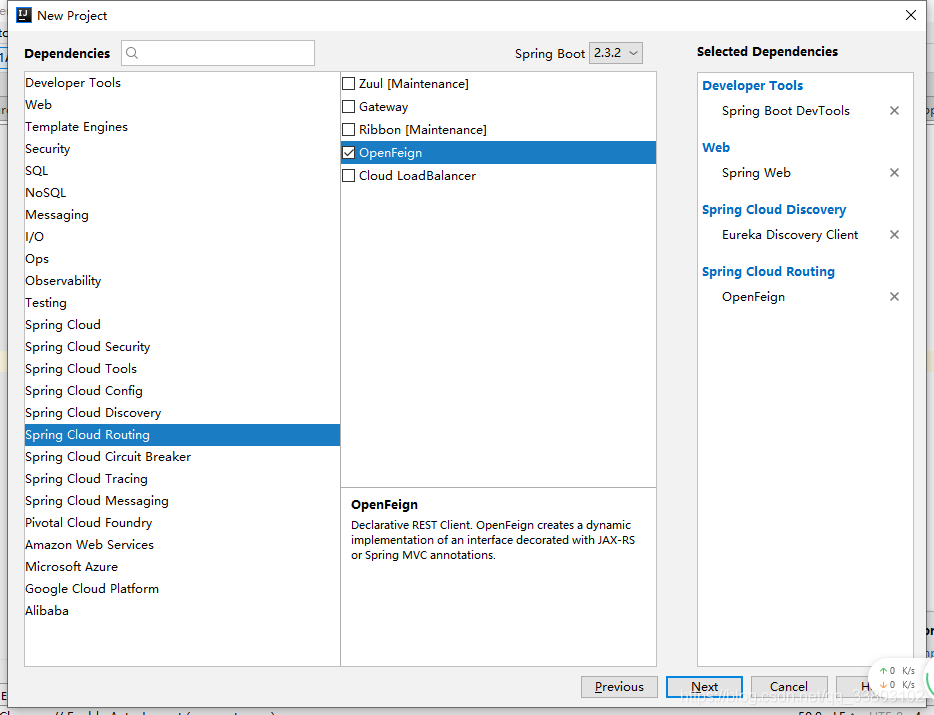Select Spring Cloud Messaging category
Screen dimensions: 934x715
(182, 501)
